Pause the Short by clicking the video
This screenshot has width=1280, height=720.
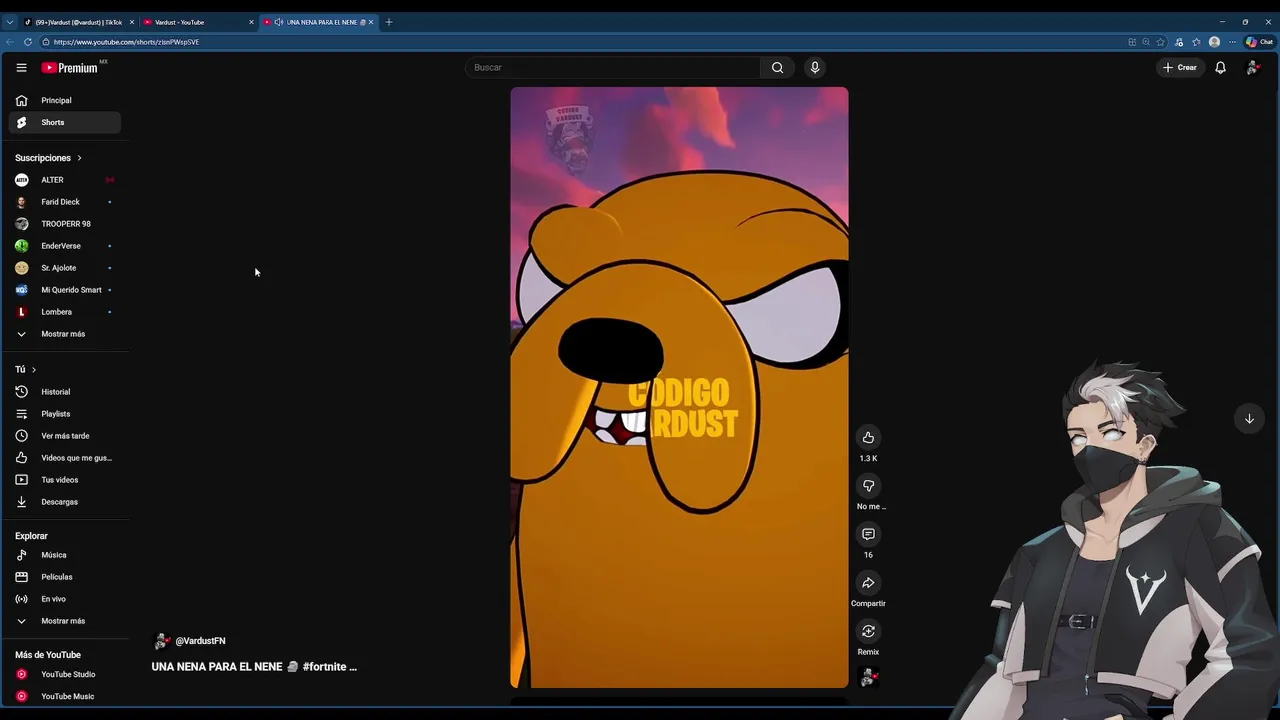coord(679,388)
